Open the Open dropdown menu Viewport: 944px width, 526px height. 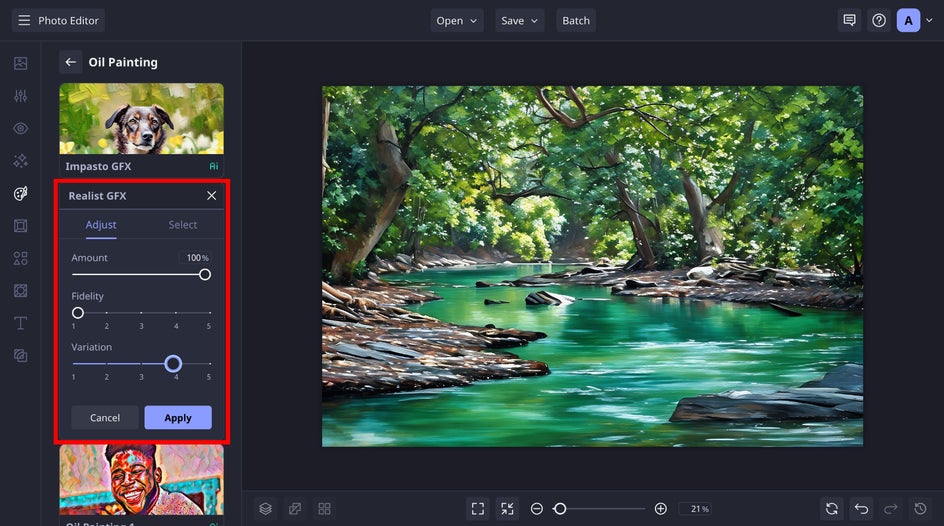[456, 20]
